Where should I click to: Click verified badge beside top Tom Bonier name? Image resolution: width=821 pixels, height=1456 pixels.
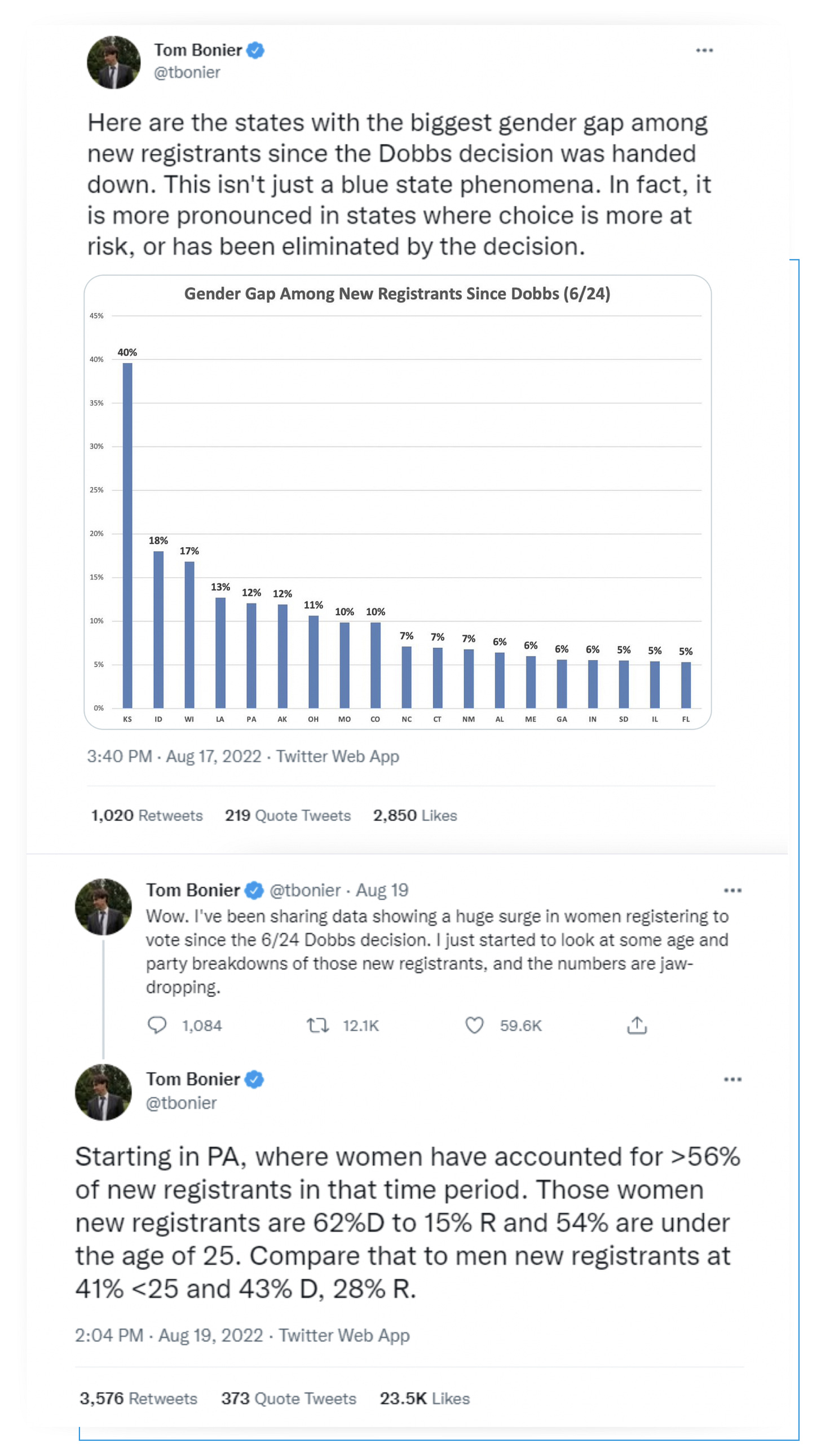coord(255,50)
